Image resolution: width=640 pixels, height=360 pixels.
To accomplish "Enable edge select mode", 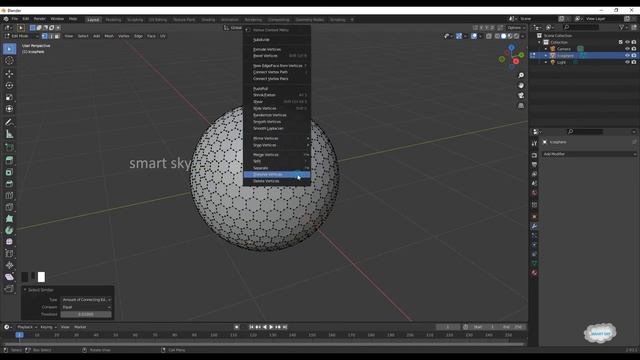I will [51, 36].
